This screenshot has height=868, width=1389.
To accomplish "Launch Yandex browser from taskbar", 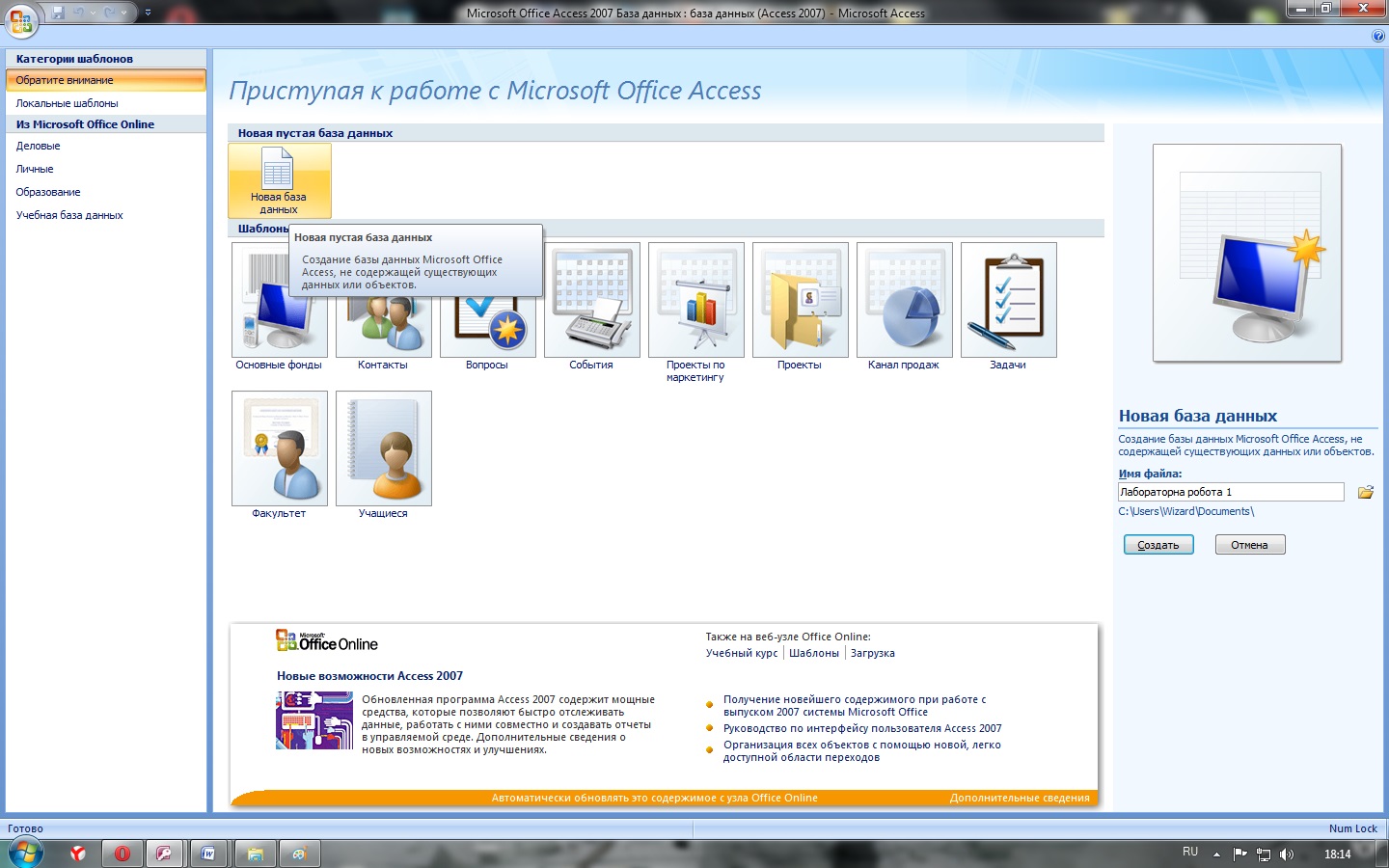I will [x=78, y=854].
